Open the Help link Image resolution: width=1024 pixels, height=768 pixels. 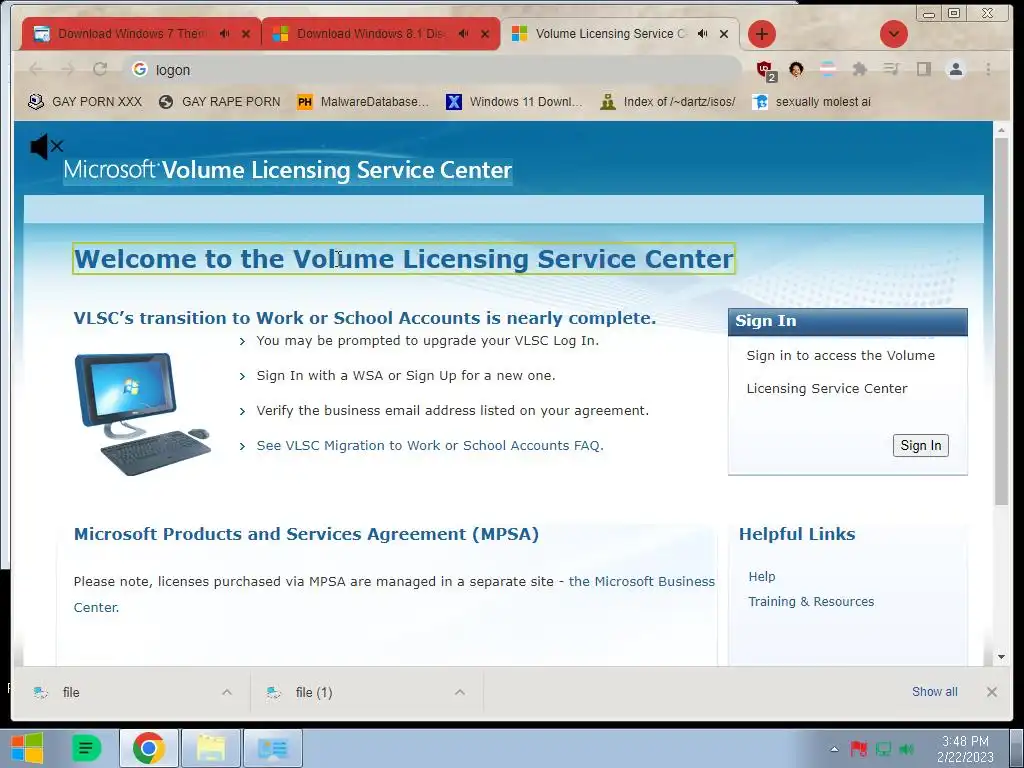pos(761,577)
